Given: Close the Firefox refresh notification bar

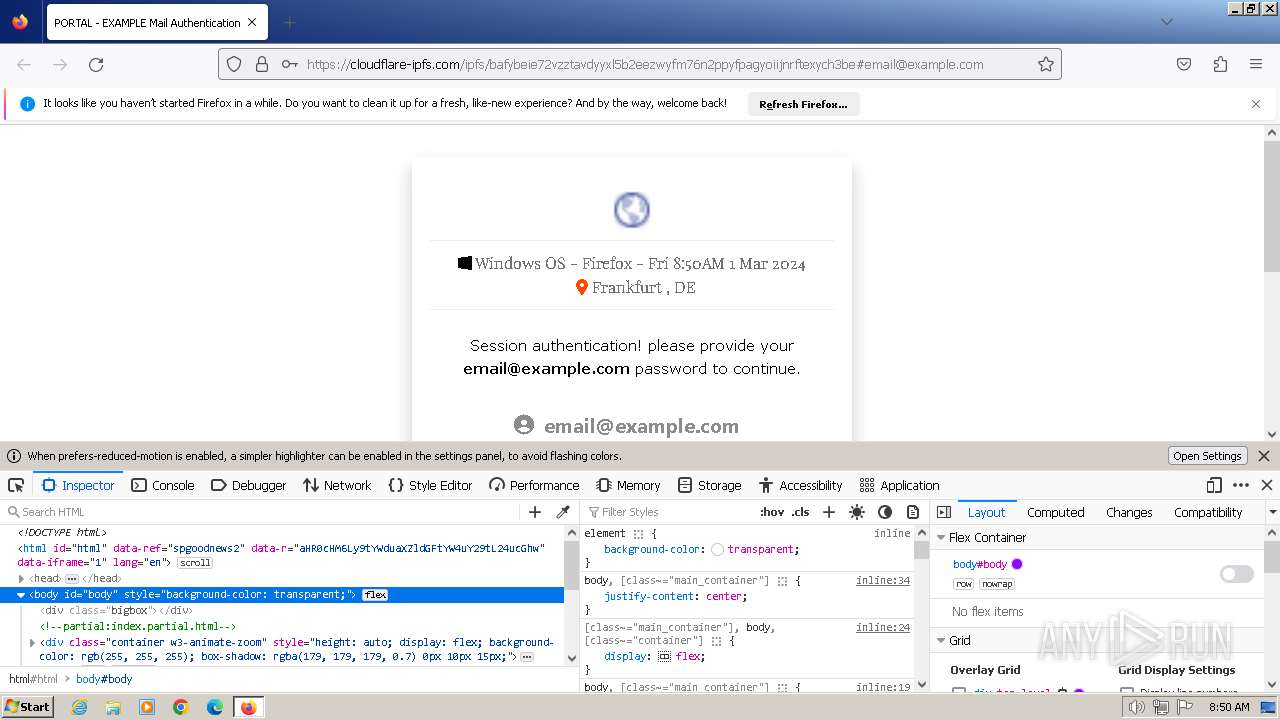Looking at the screenshot, I should (x=1256, y=104).
